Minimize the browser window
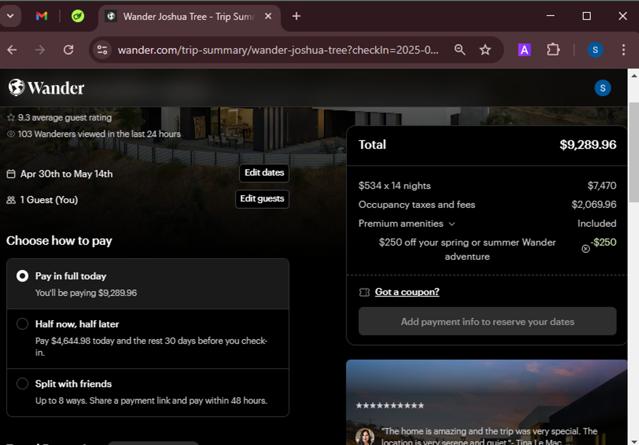This screenshot has width=639, height=445. (550, 16)
